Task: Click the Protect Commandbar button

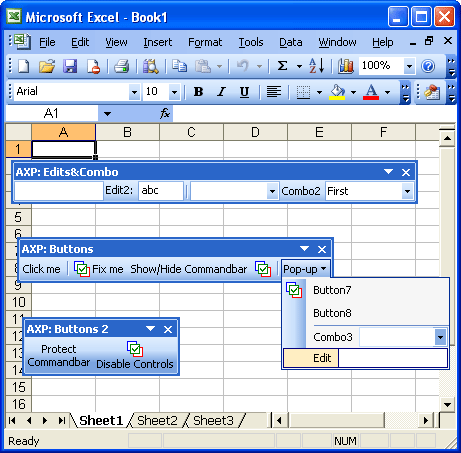Action: point(59,356)
